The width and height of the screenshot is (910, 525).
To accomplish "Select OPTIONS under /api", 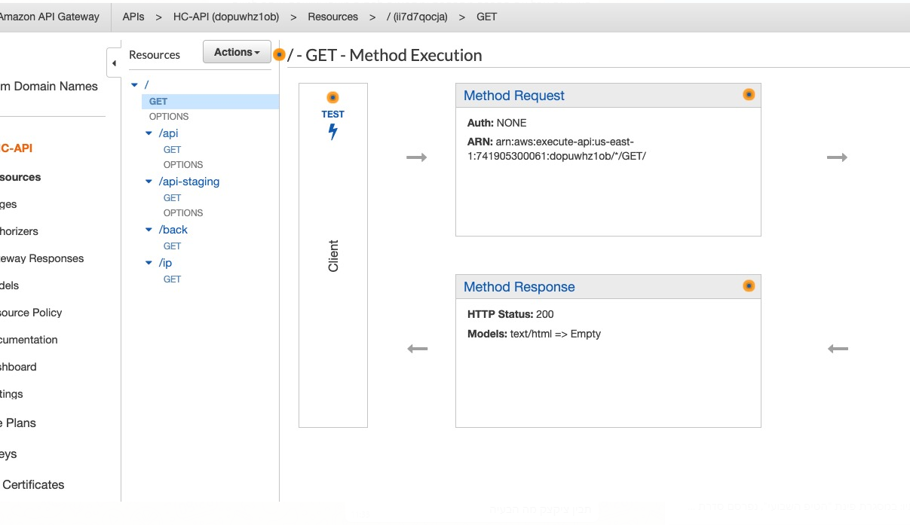I will pos(183,165).
